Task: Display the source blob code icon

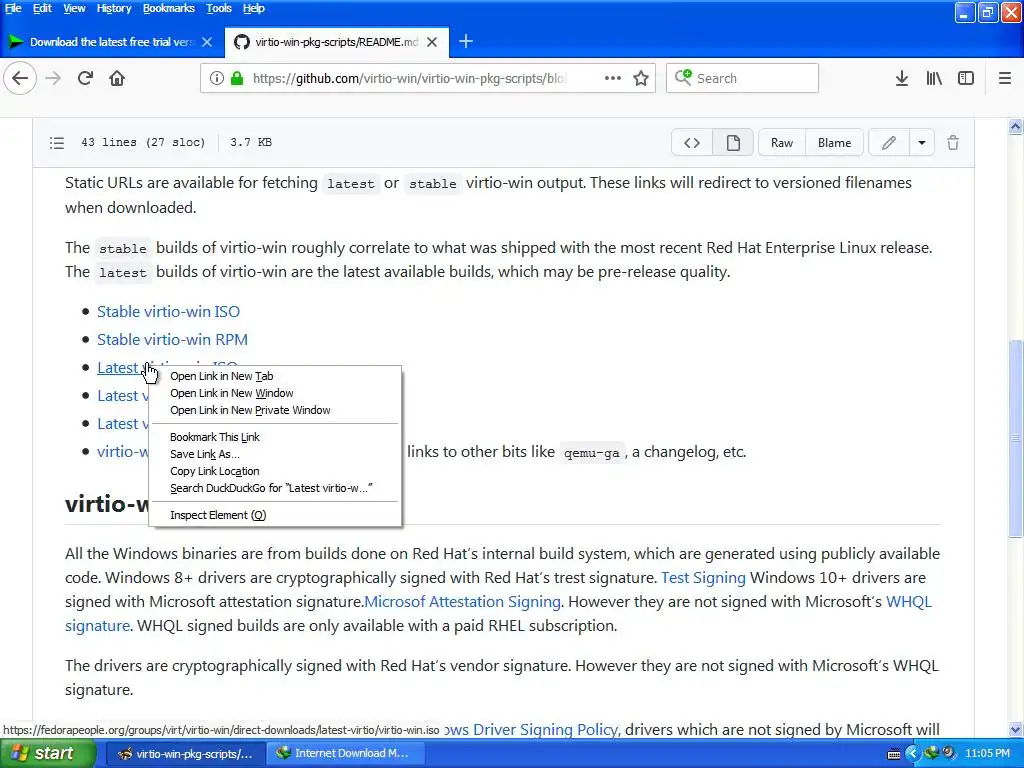Action: [692, 143]
